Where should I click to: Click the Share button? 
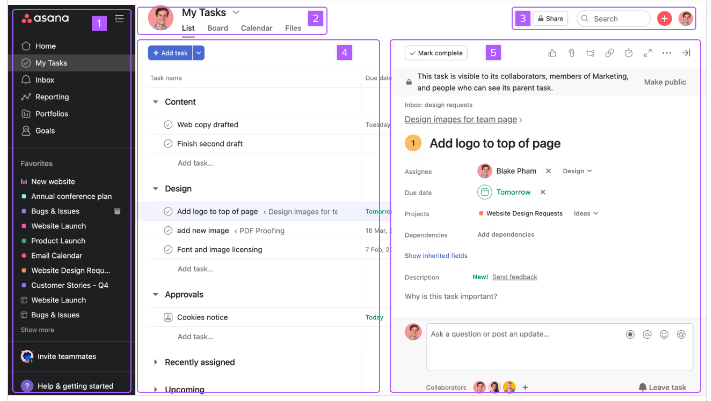pyautogui.click(x=550, y=19)
